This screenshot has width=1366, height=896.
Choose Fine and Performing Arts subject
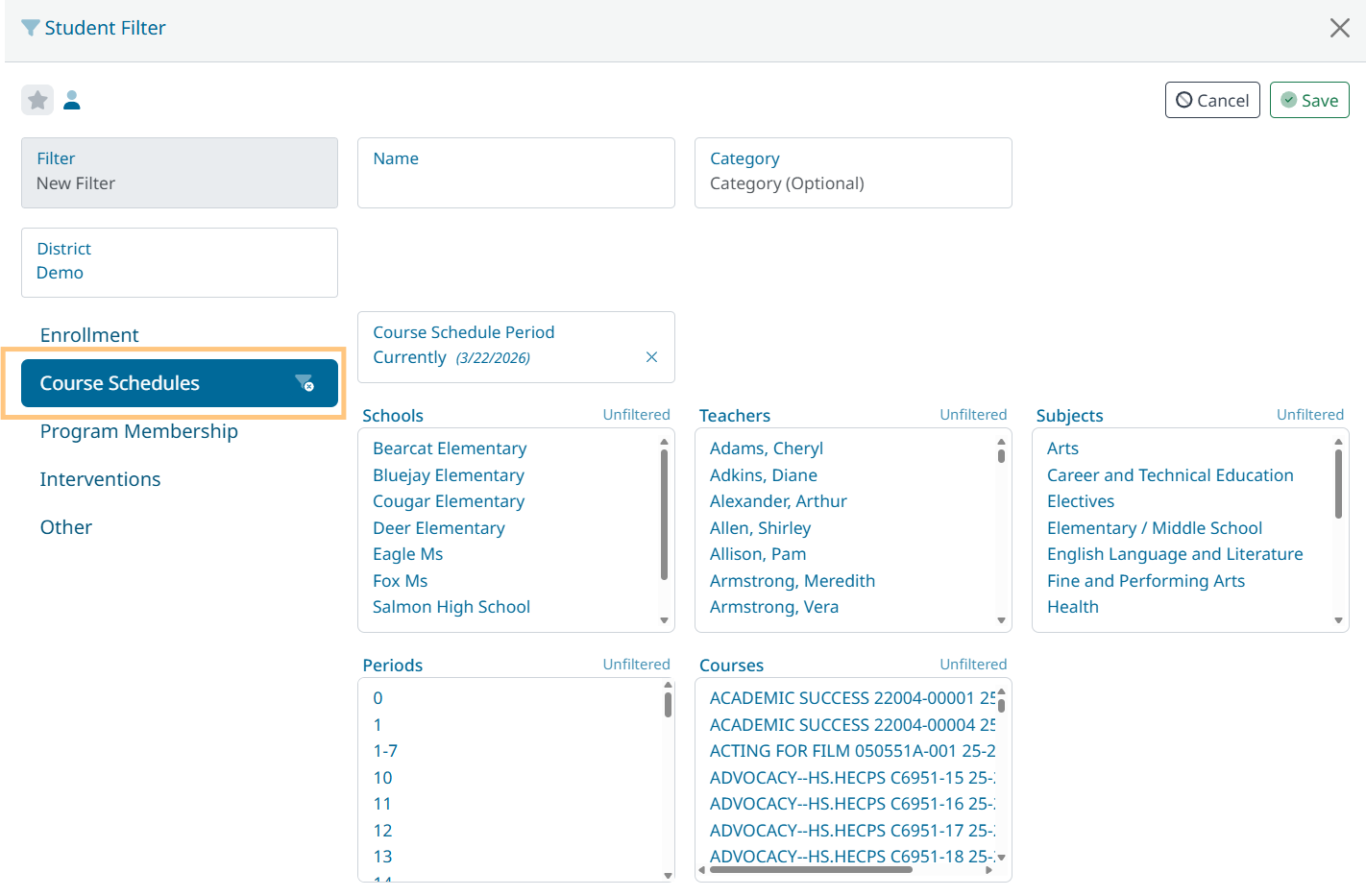tap(1145, 581)
